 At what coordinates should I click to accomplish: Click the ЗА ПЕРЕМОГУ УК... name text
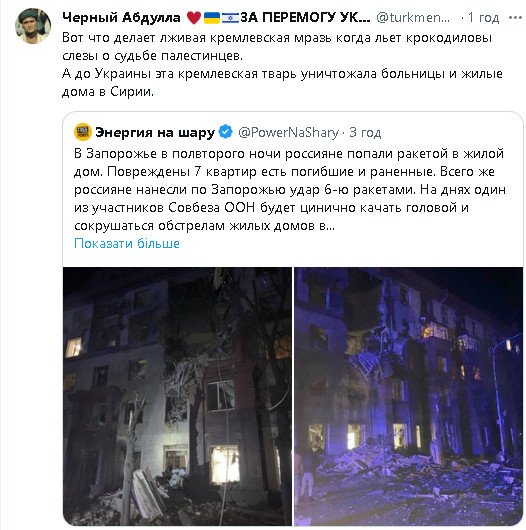point(305,17)
